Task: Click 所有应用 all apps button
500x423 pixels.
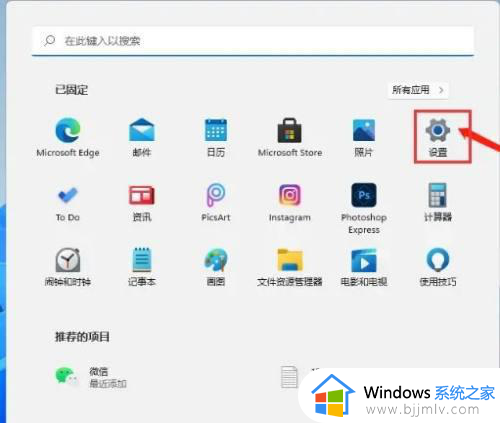Action: (418, 90)
